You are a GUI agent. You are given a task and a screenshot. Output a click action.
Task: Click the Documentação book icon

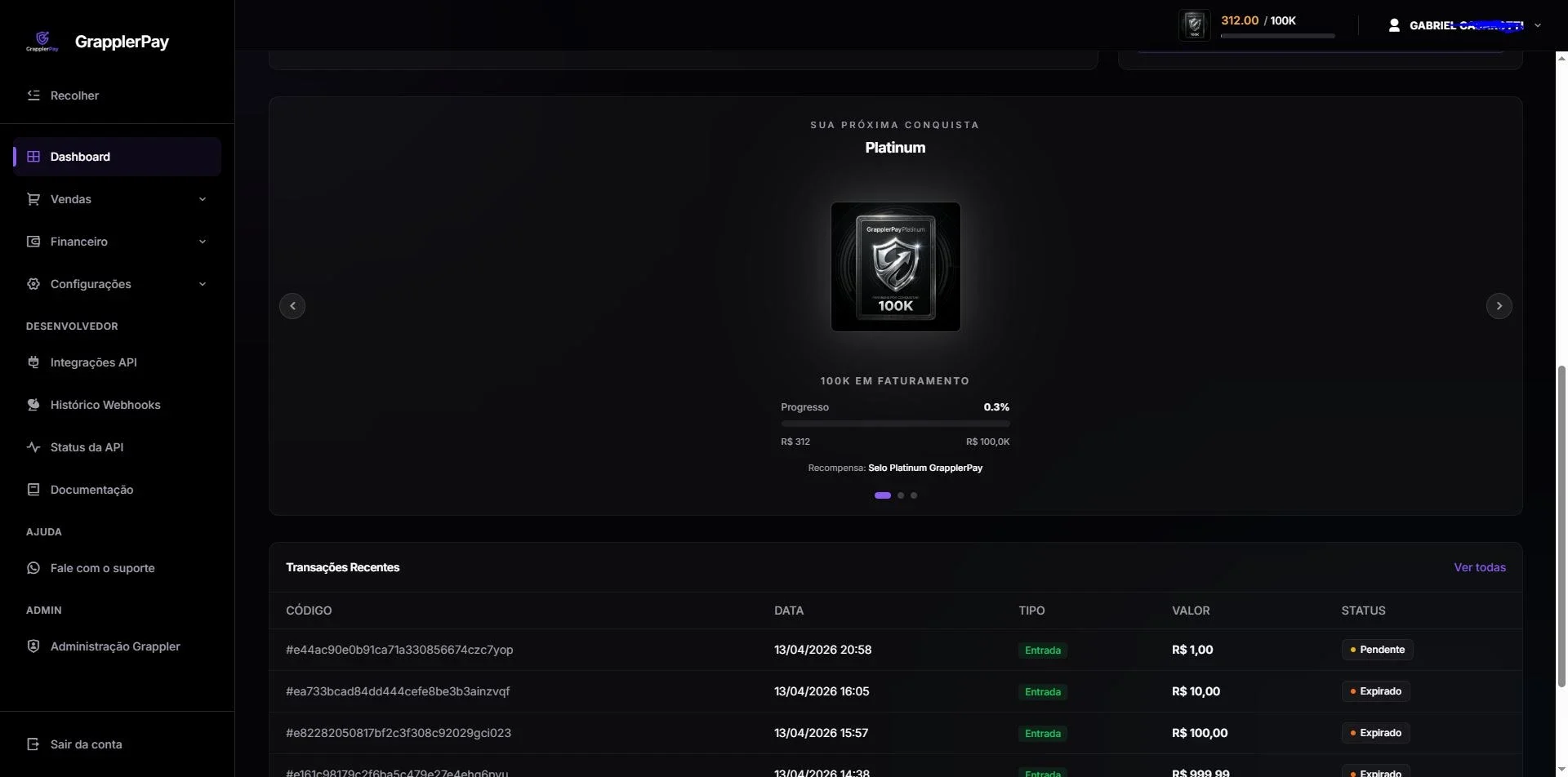(x=33, y=490)
